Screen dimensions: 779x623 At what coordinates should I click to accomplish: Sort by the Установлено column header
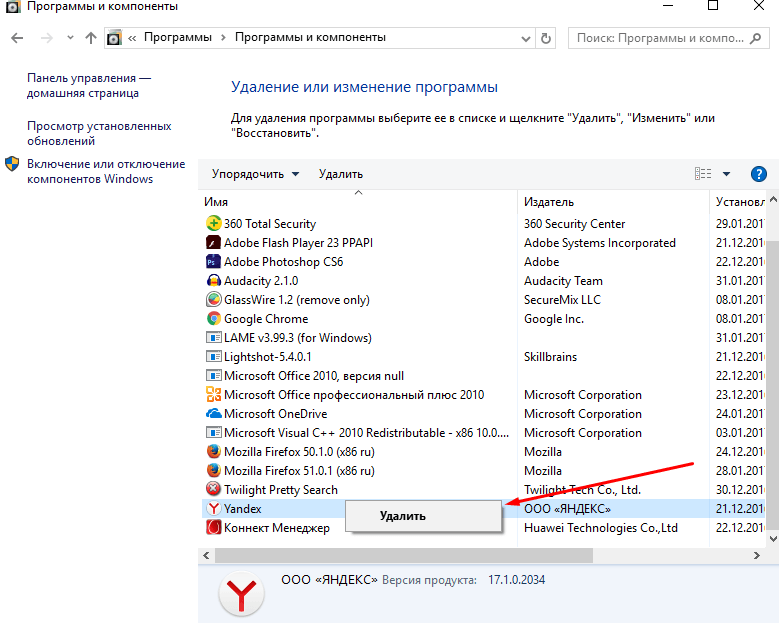point(740,202)
